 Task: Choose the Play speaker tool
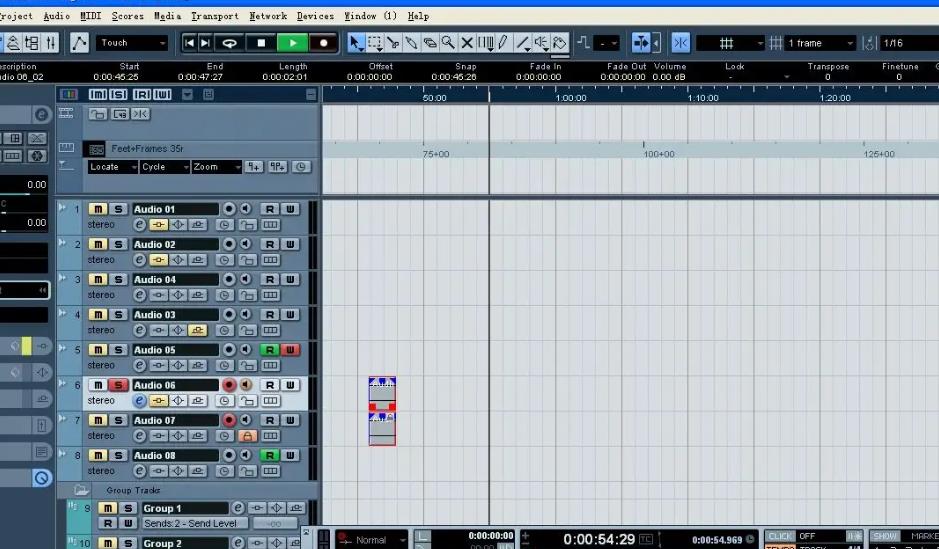(541, 43)
